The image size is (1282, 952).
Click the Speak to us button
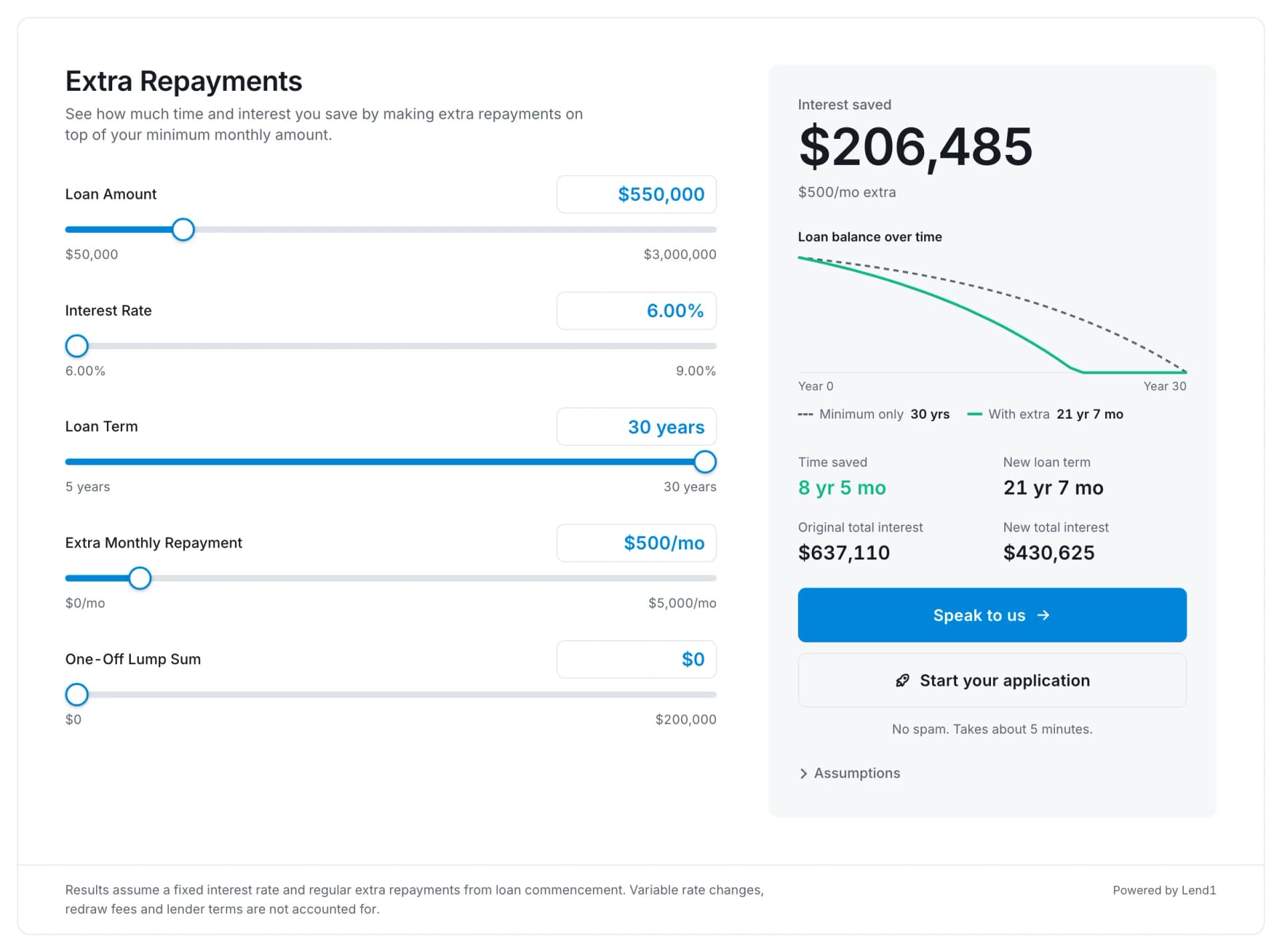(992, 615)
